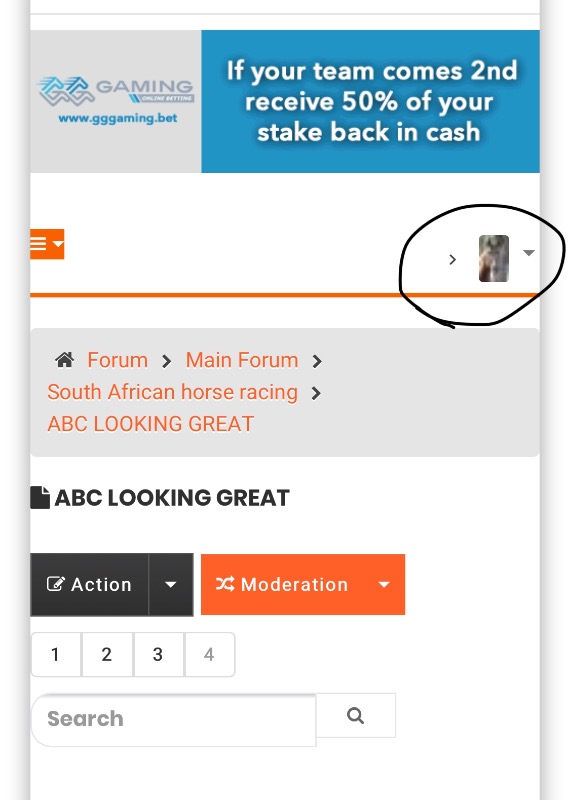
Task: Click the magnifying glass search button
Action: pos(356,715)
